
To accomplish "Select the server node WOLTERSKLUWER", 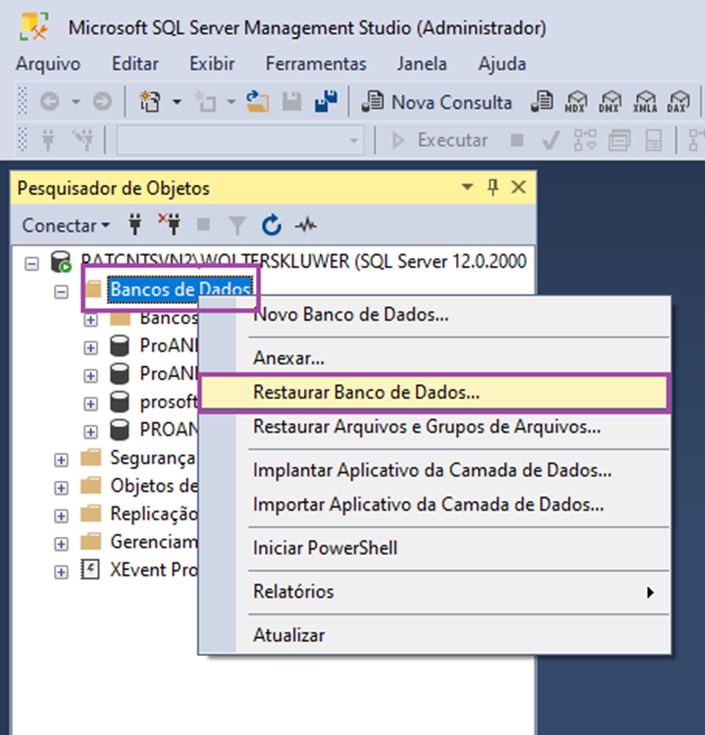I will [x=304, y=261].
